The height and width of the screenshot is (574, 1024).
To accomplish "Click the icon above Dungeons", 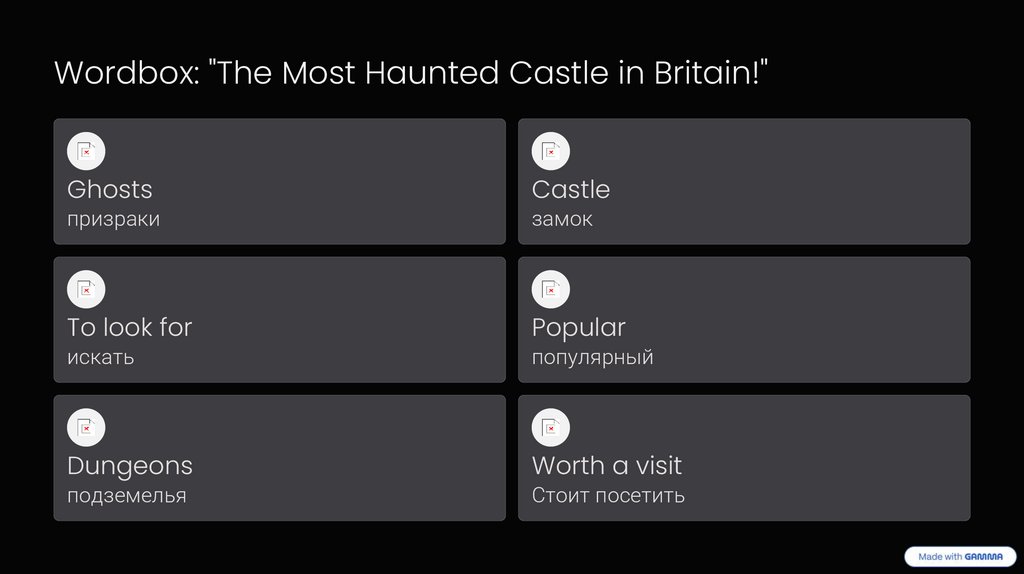I will point(86,427).
